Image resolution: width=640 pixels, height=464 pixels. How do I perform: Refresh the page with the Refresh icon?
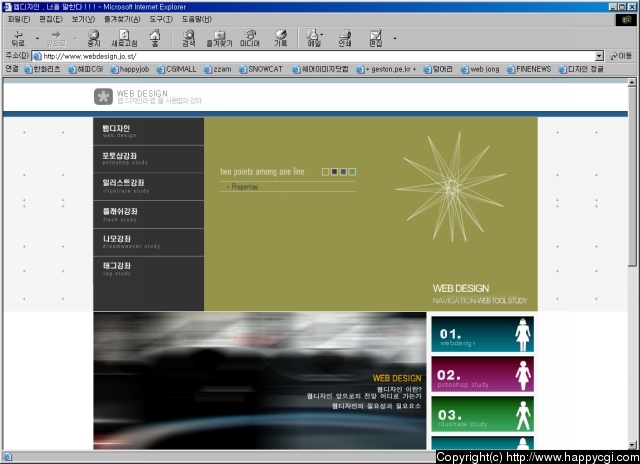pos(124,38)
